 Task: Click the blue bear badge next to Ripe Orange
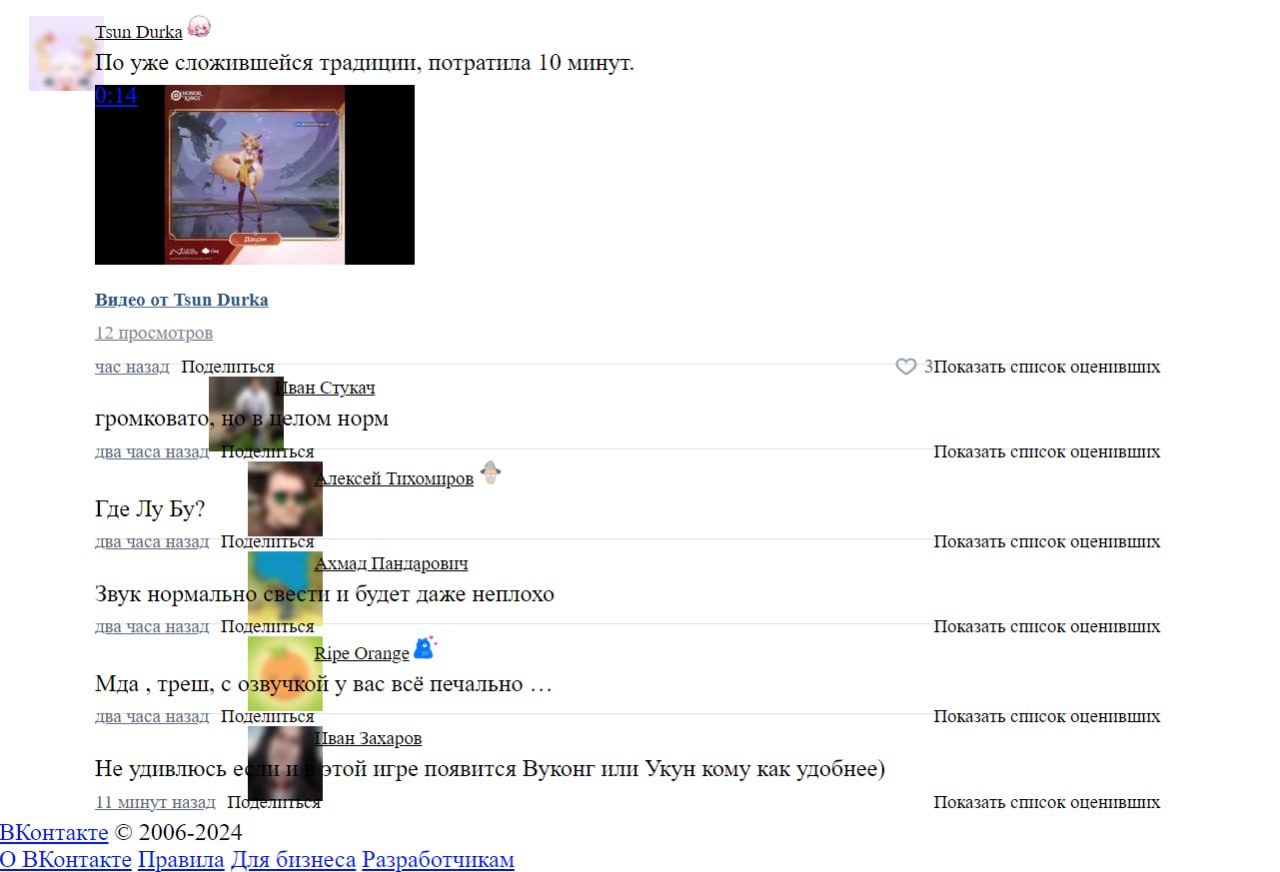(425, 648)
